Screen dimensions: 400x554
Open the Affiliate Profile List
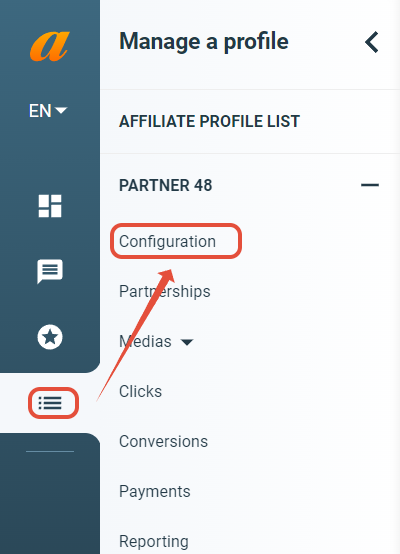(x=209, y=122)
